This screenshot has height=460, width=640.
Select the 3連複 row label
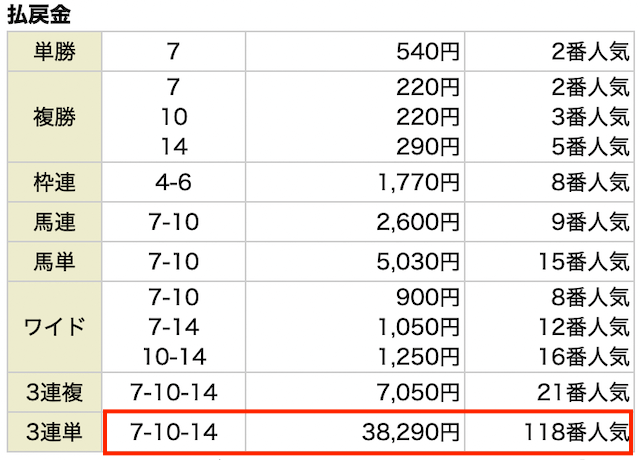[54, 392]
